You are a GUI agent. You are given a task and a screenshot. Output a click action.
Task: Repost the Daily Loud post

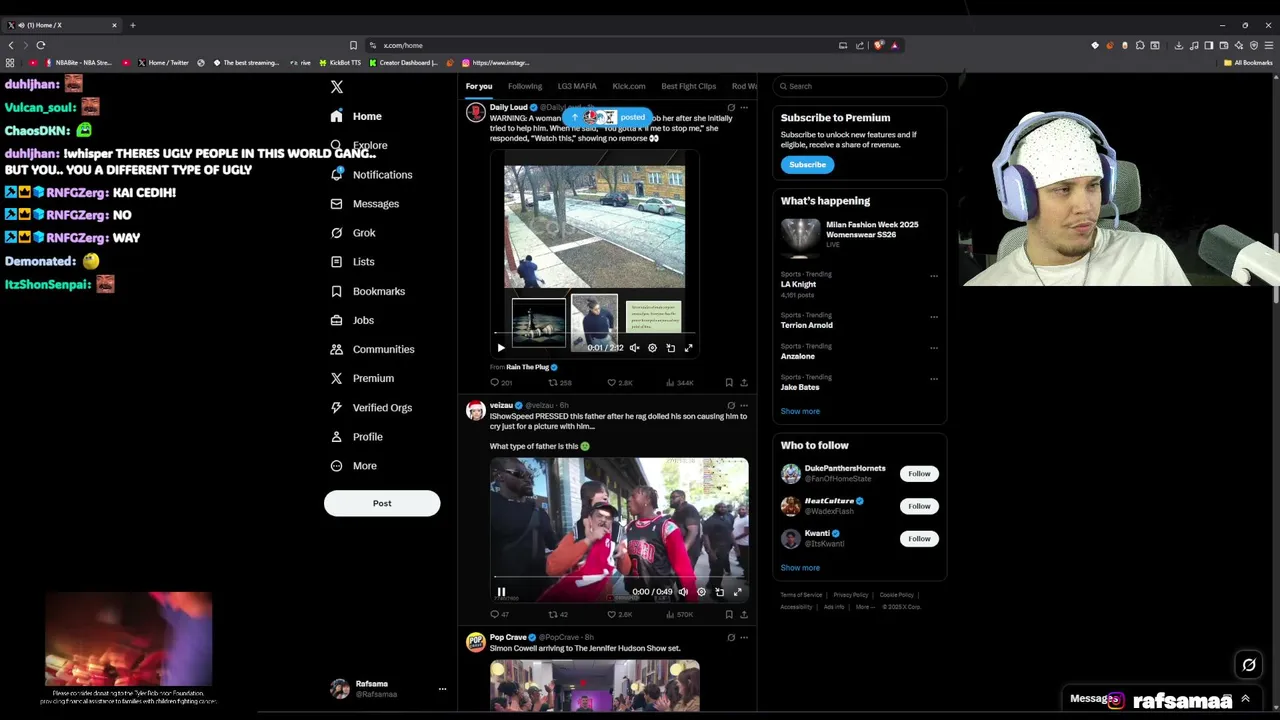coord(559,383)
